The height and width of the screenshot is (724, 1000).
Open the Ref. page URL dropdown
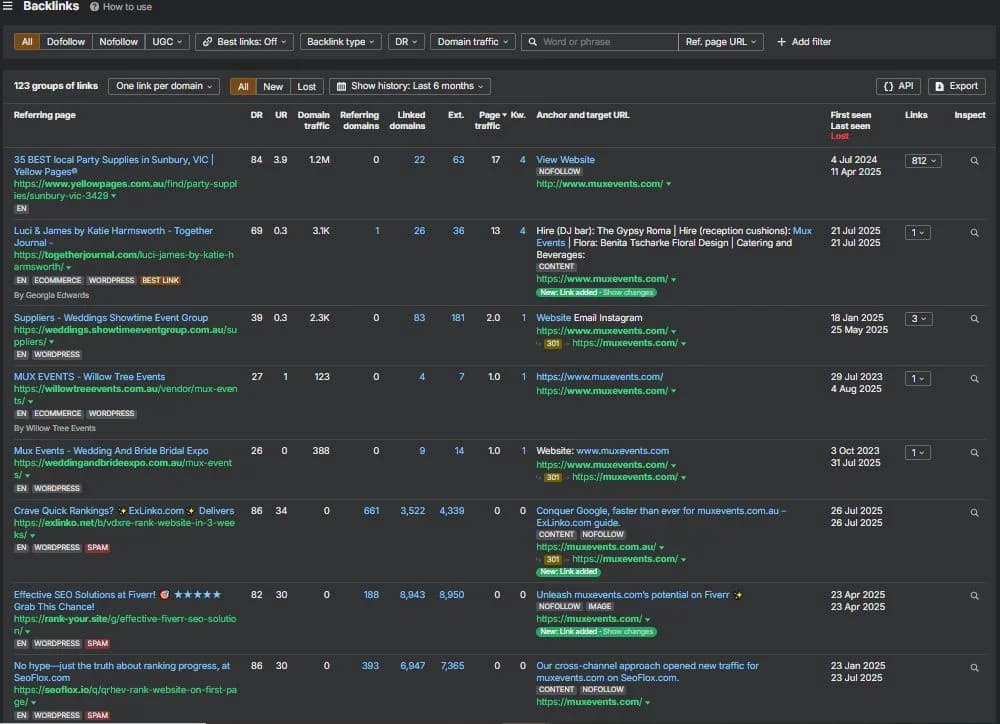(721, 41)
